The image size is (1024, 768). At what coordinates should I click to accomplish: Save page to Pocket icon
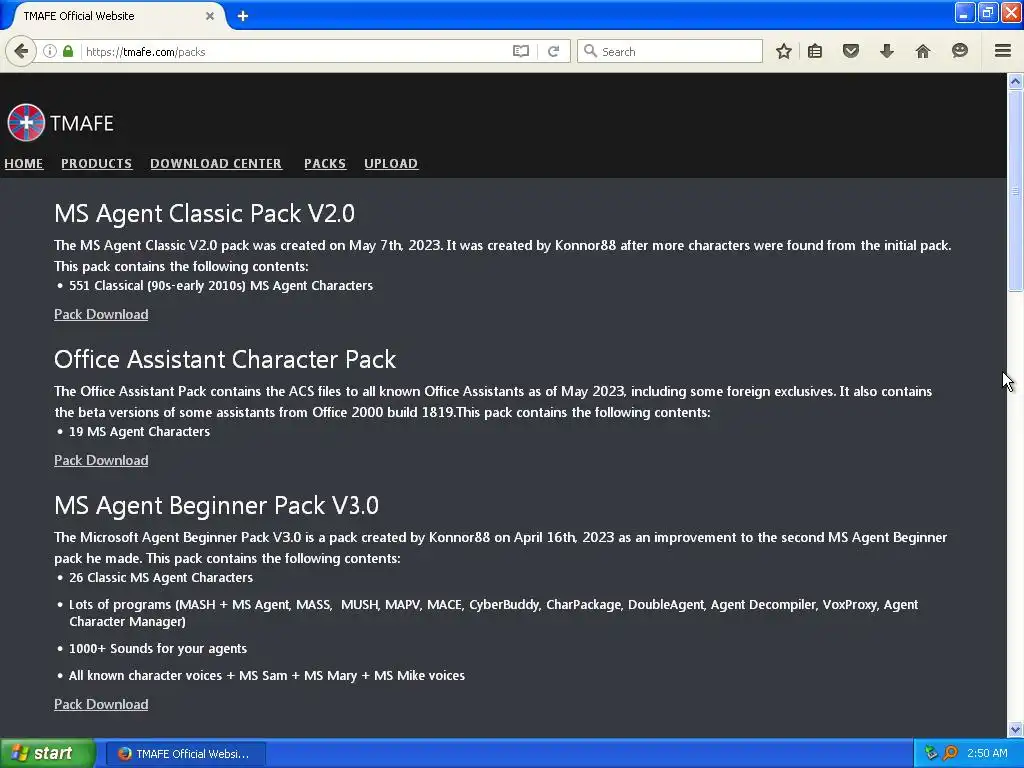point(850,51)
